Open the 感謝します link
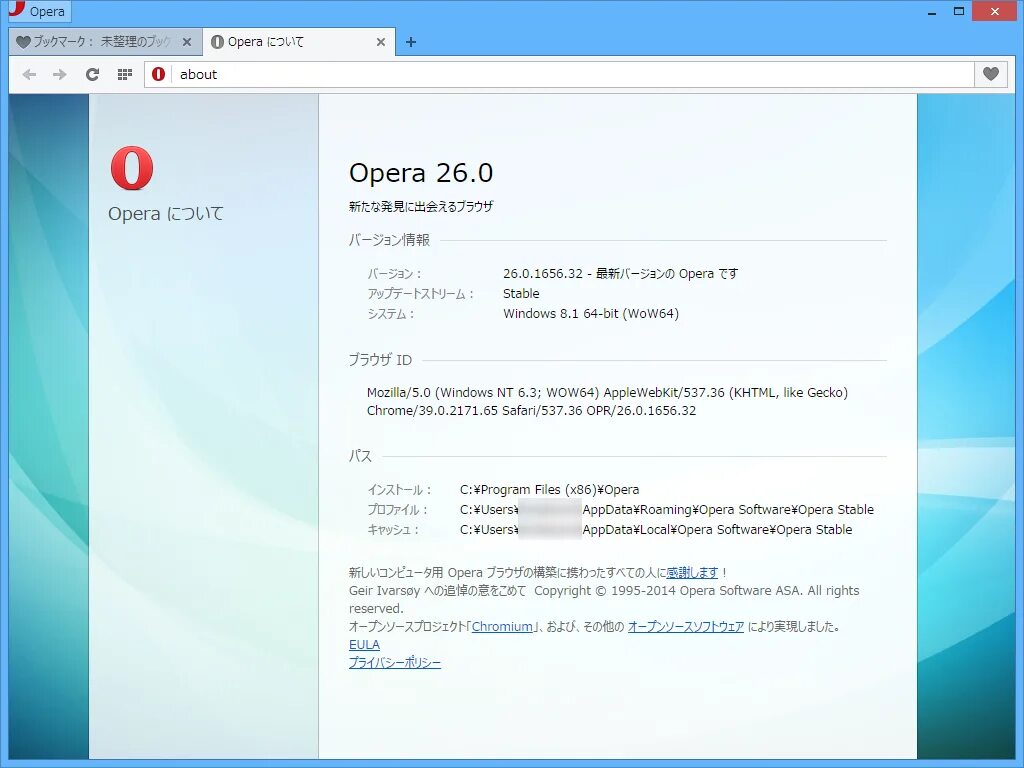This screenshot has height=768, width=1024. coord(692,573)
